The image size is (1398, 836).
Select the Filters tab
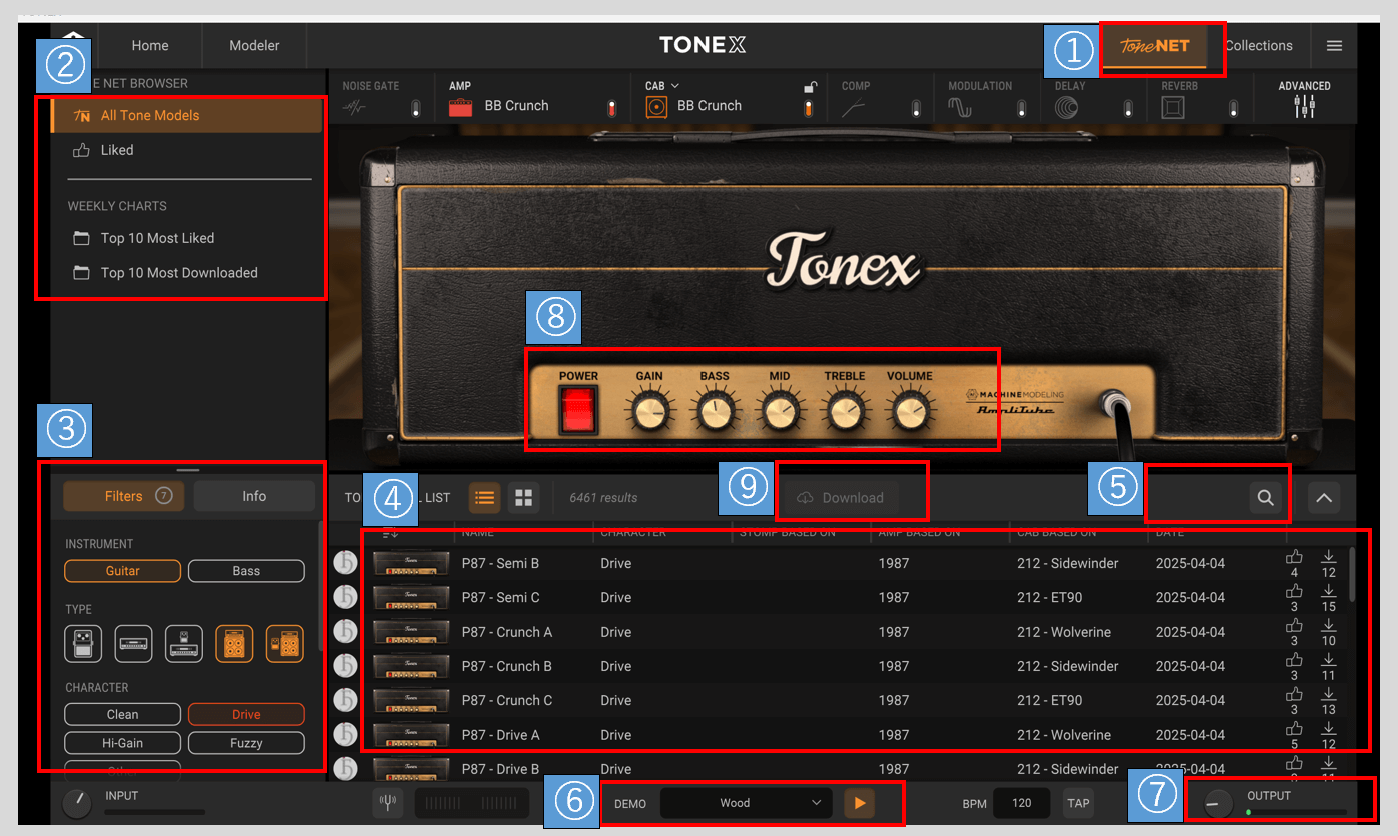tap(124, 496)
